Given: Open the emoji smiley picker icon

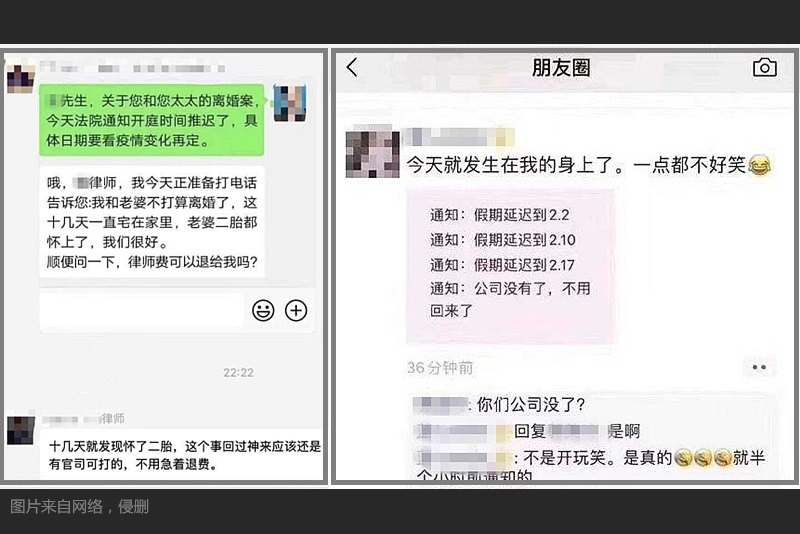Looking at the screenshot, I should (263, 310).
